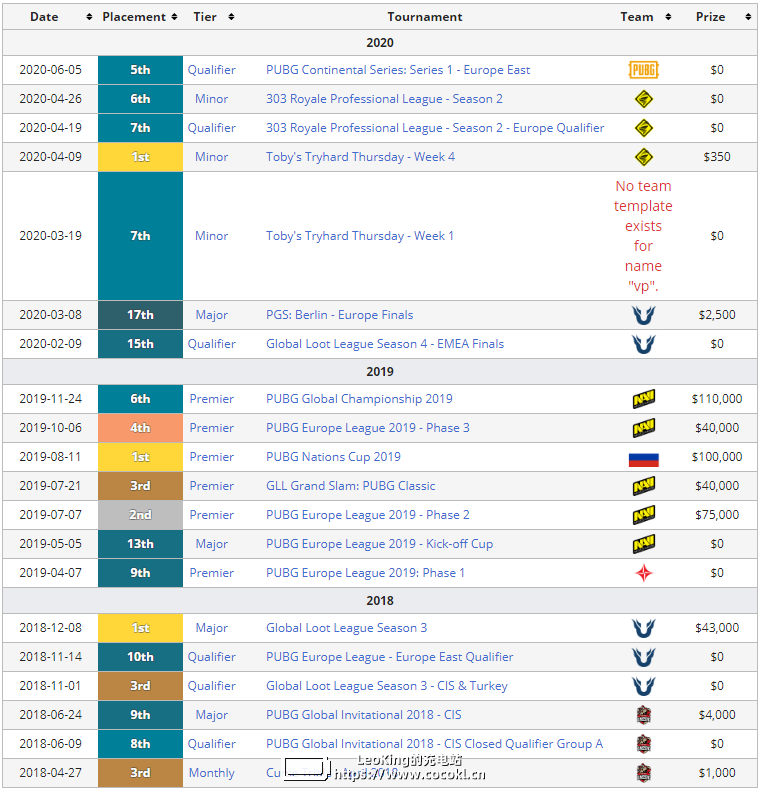Open Global Loot League Season 3 - CIS & Turkey
Image resolution: width=763 pixels, height=792 pixels.
coord(387,686)
